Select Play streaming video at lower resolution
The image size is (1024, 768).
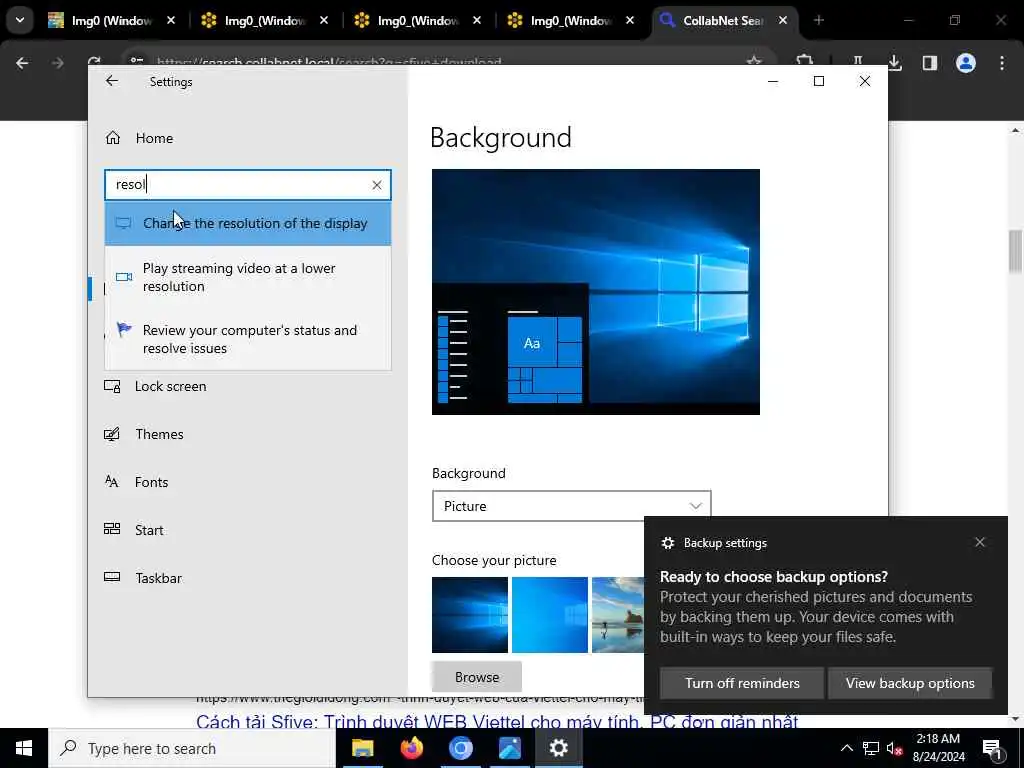(248, 277)
